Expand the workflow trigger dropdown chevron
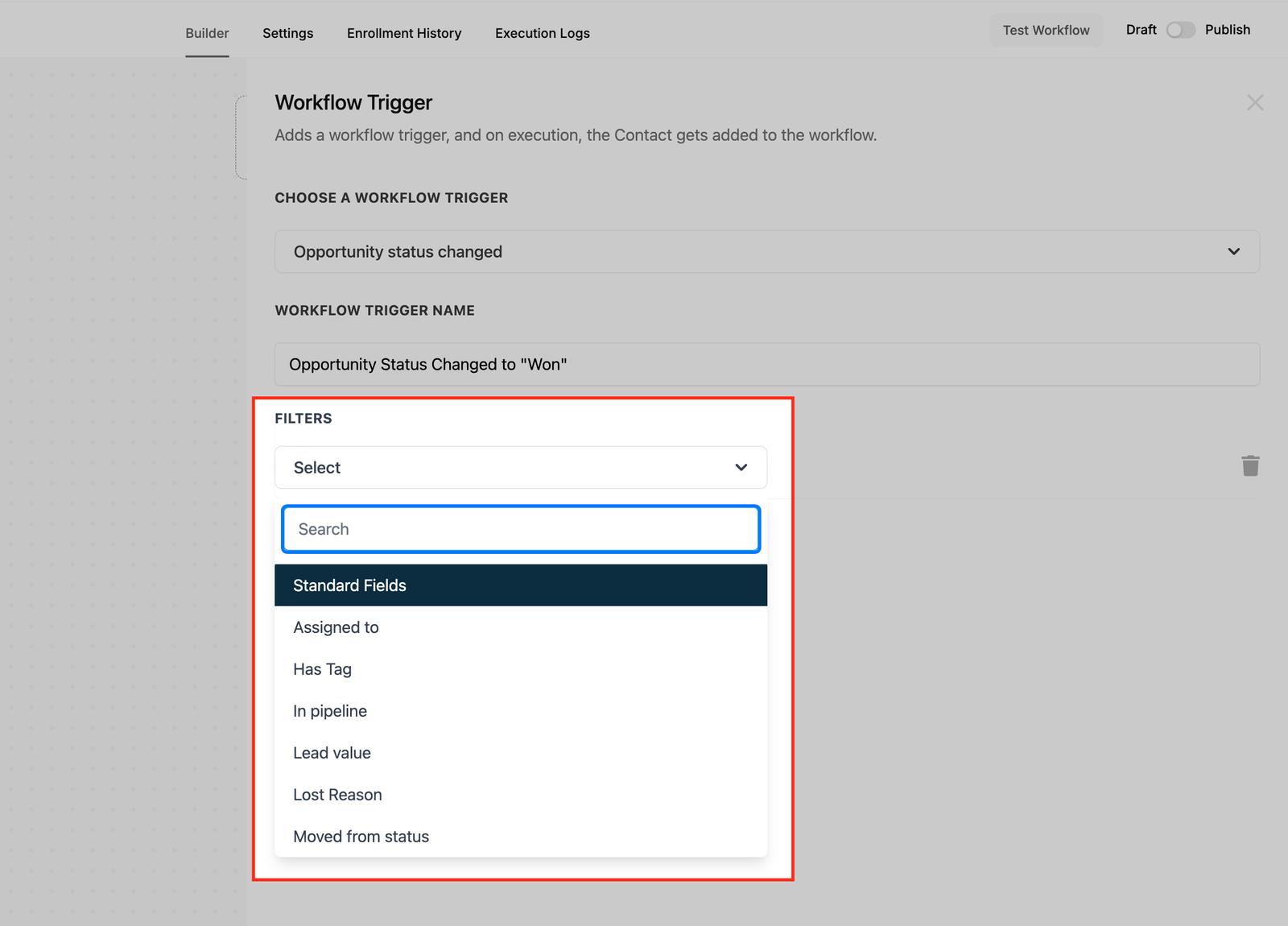The height and width of the screenshot is (926, 1288). click(x=1233, y=252)
